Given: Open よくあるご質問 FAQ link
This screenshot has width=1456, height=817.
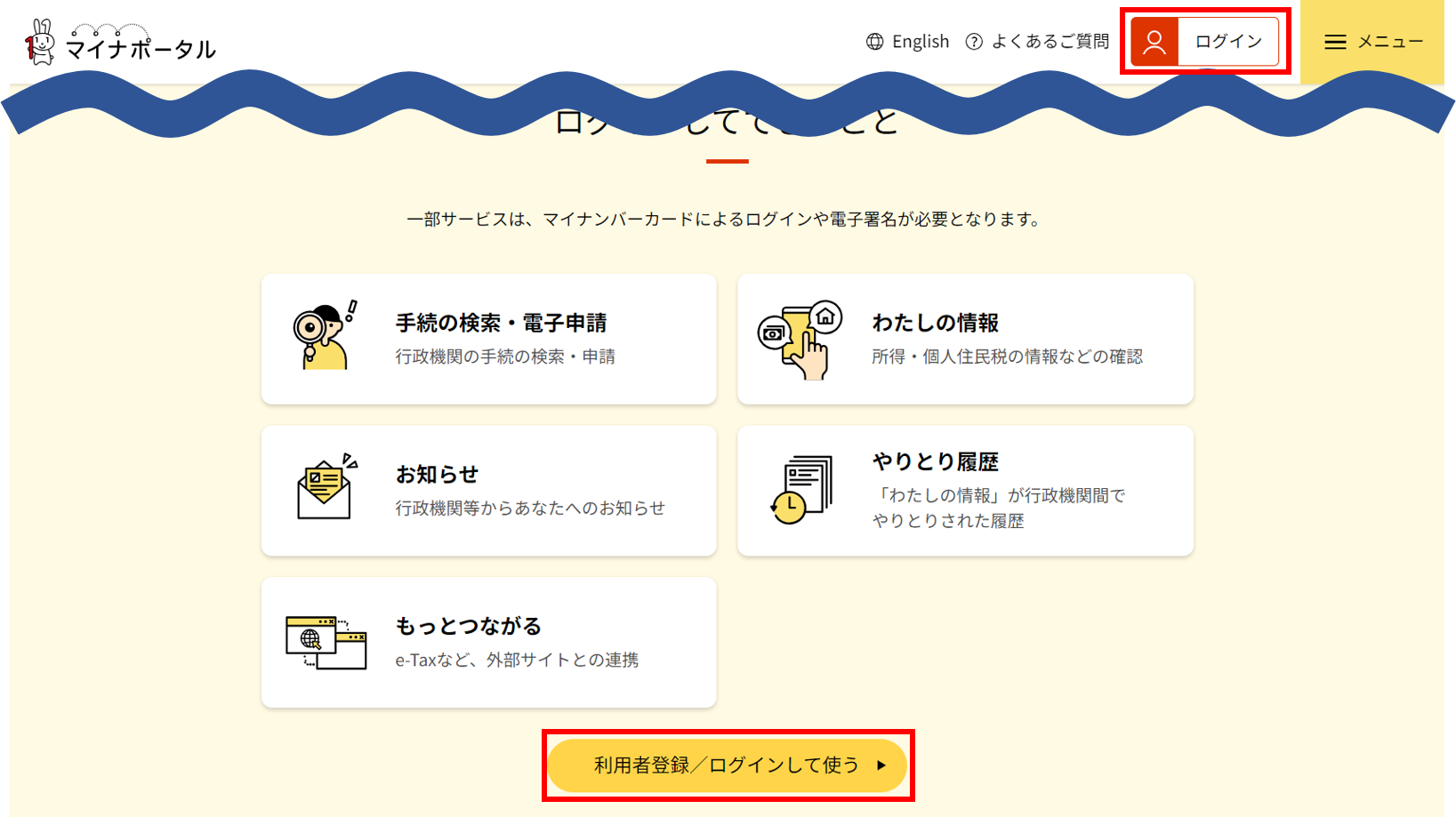Looking at the screenshot, I should point(1050,42).
